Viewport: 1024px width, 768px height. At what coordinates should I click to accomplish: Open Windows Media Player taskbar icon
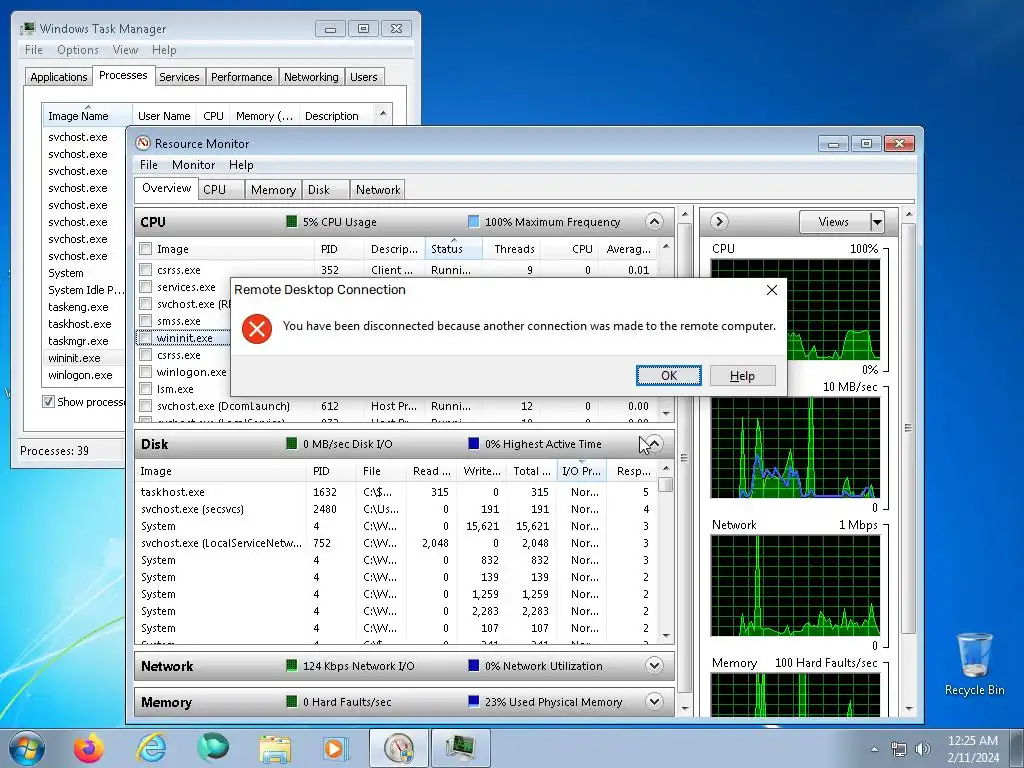pyautogui.click(x=336, y=748)
